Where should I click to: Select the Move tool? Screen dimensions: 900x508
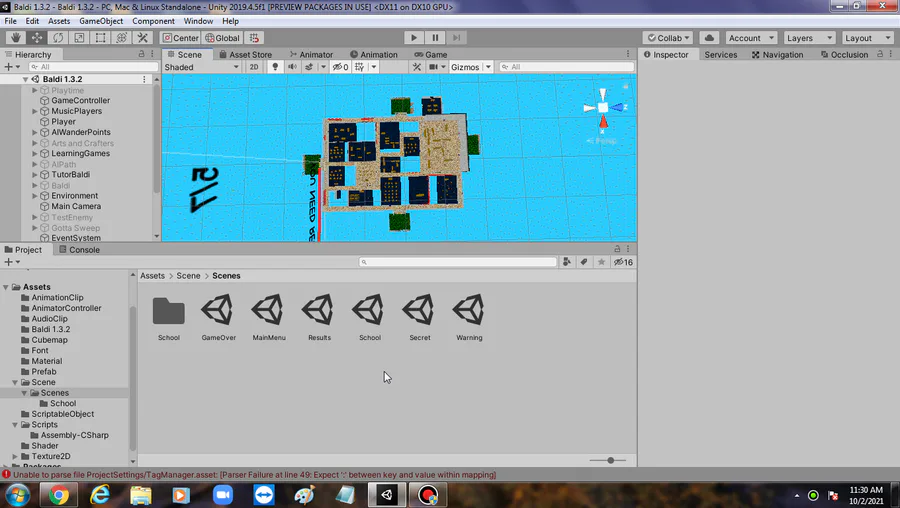coord(37,38)
